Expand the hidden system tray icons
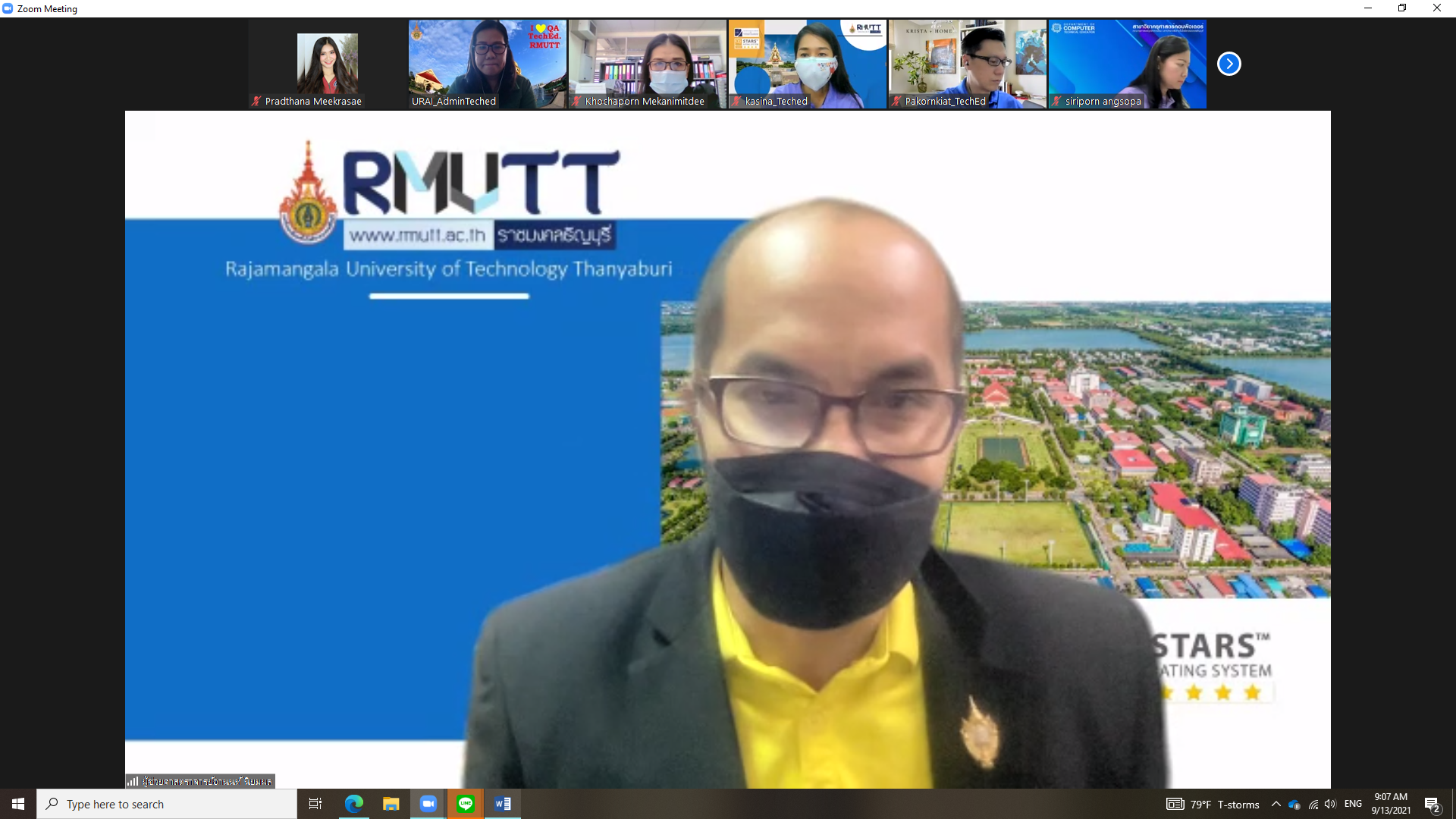Image resolution: width=1456 pixels, height=819 pixels. (1276, 805)
